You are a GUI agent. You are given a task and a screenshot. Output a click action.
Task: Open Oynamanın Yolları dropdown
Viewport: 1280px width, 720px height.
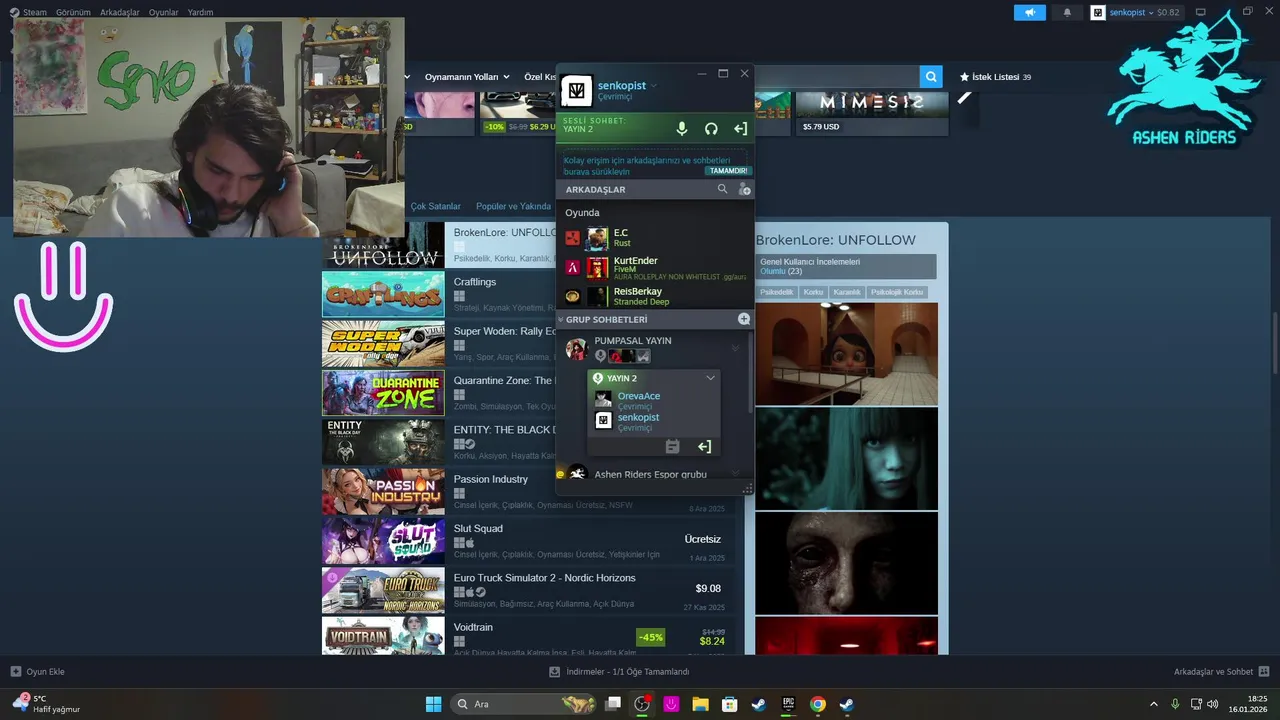coord(467,77)
